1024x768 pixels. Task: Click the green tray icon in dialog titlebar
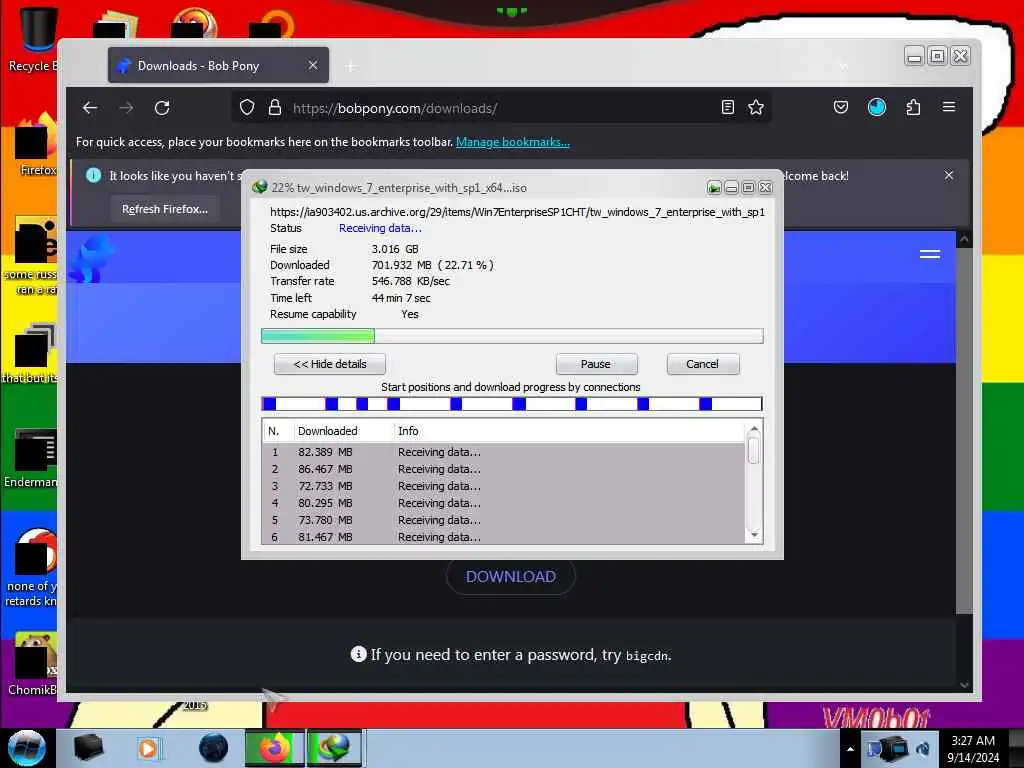(x=714, y=188)
